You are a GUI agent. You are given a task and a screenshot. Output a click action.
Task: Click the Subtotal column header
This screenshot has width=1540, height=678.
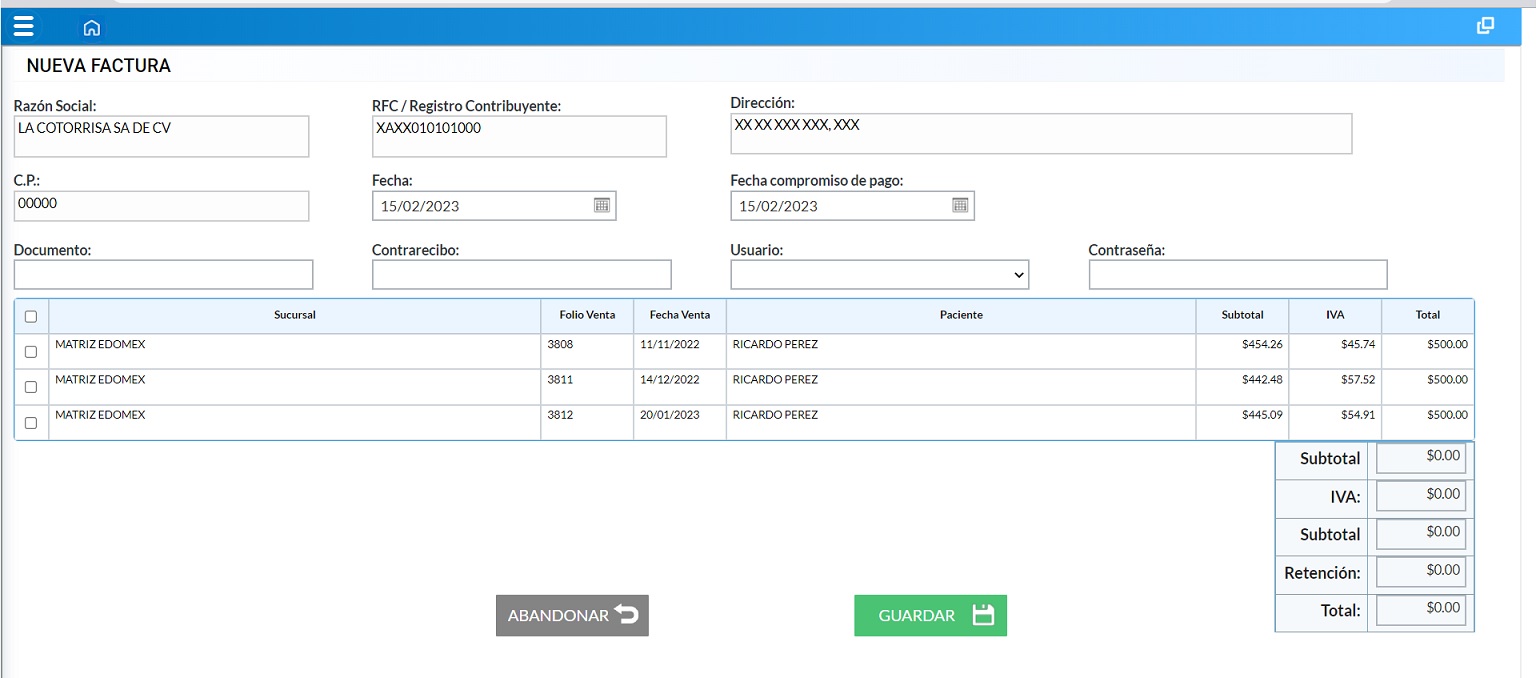[1242, 315]
